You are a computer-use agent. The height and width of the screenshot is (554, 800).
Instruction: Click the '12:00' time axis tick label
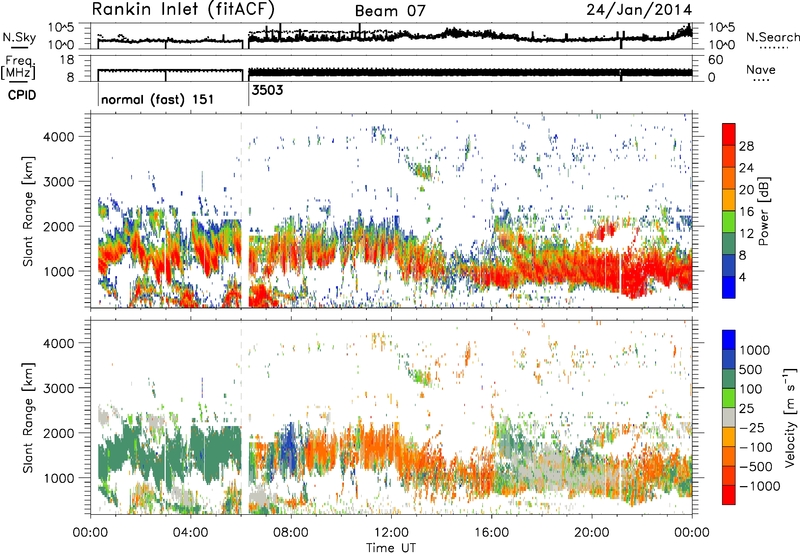pos(391,532)
